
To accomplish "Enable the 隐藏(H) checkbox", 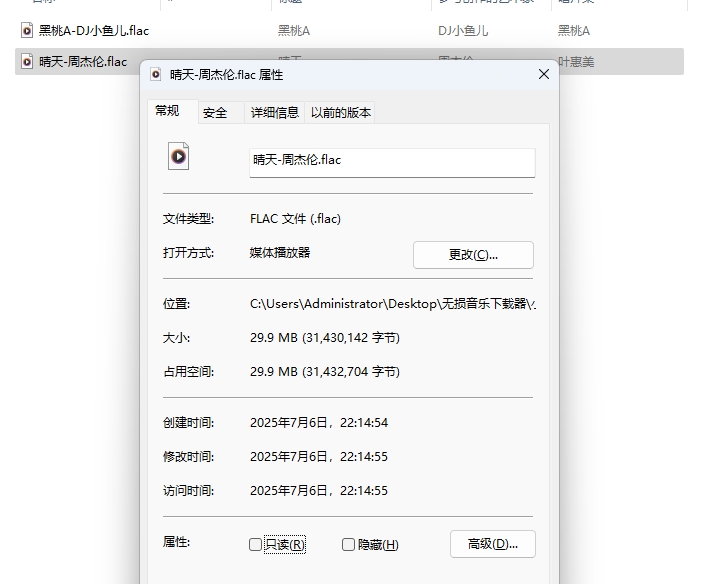I will pyautogui.click(x=348, y=545).
